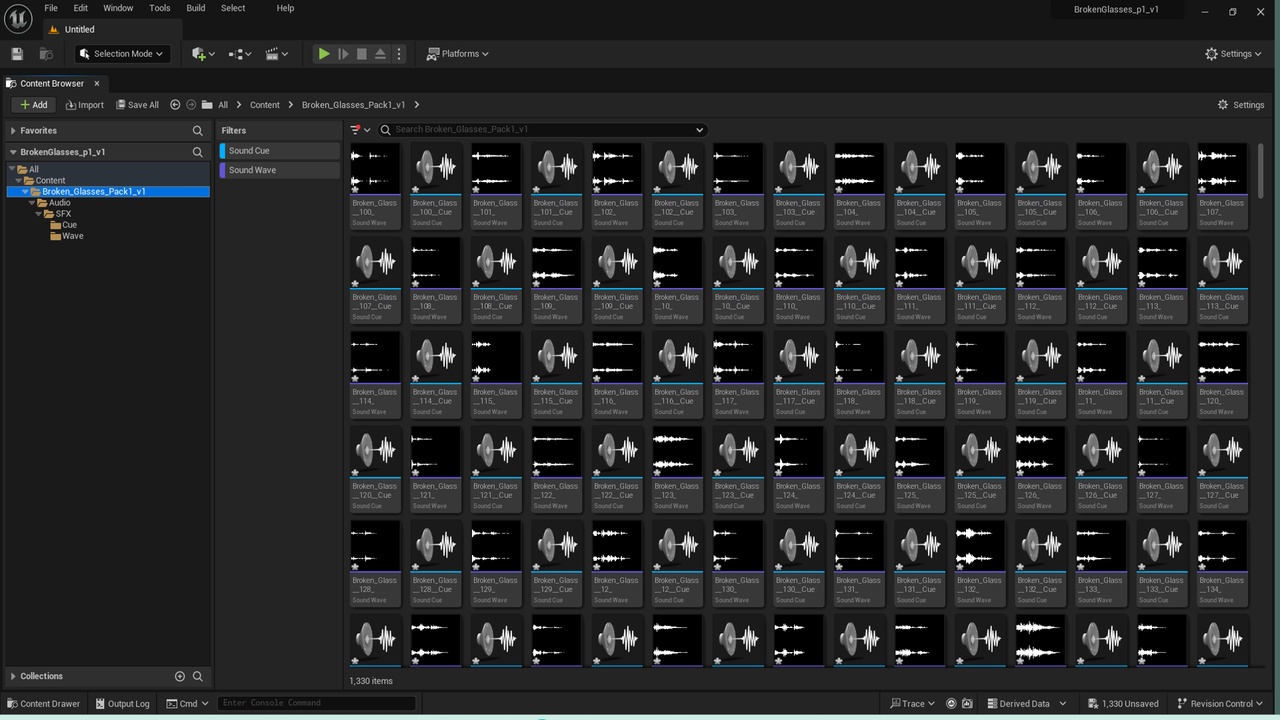
Task: Open the Browse content icon beside Save
Action: (x=46, y=54)
